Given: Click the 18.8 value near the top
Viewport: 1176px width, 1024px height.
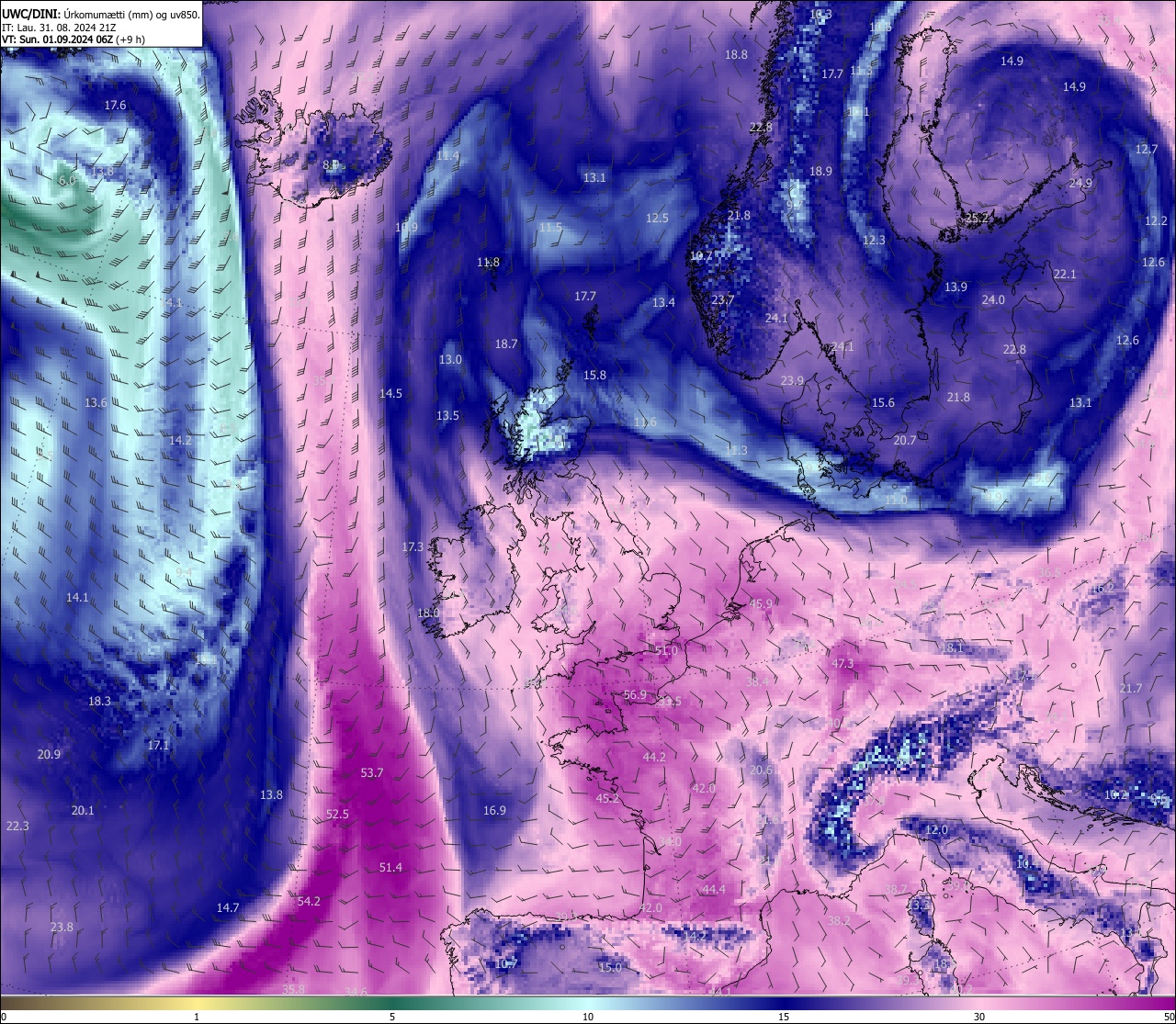Looking at the screenshot, I should (736, 55).
